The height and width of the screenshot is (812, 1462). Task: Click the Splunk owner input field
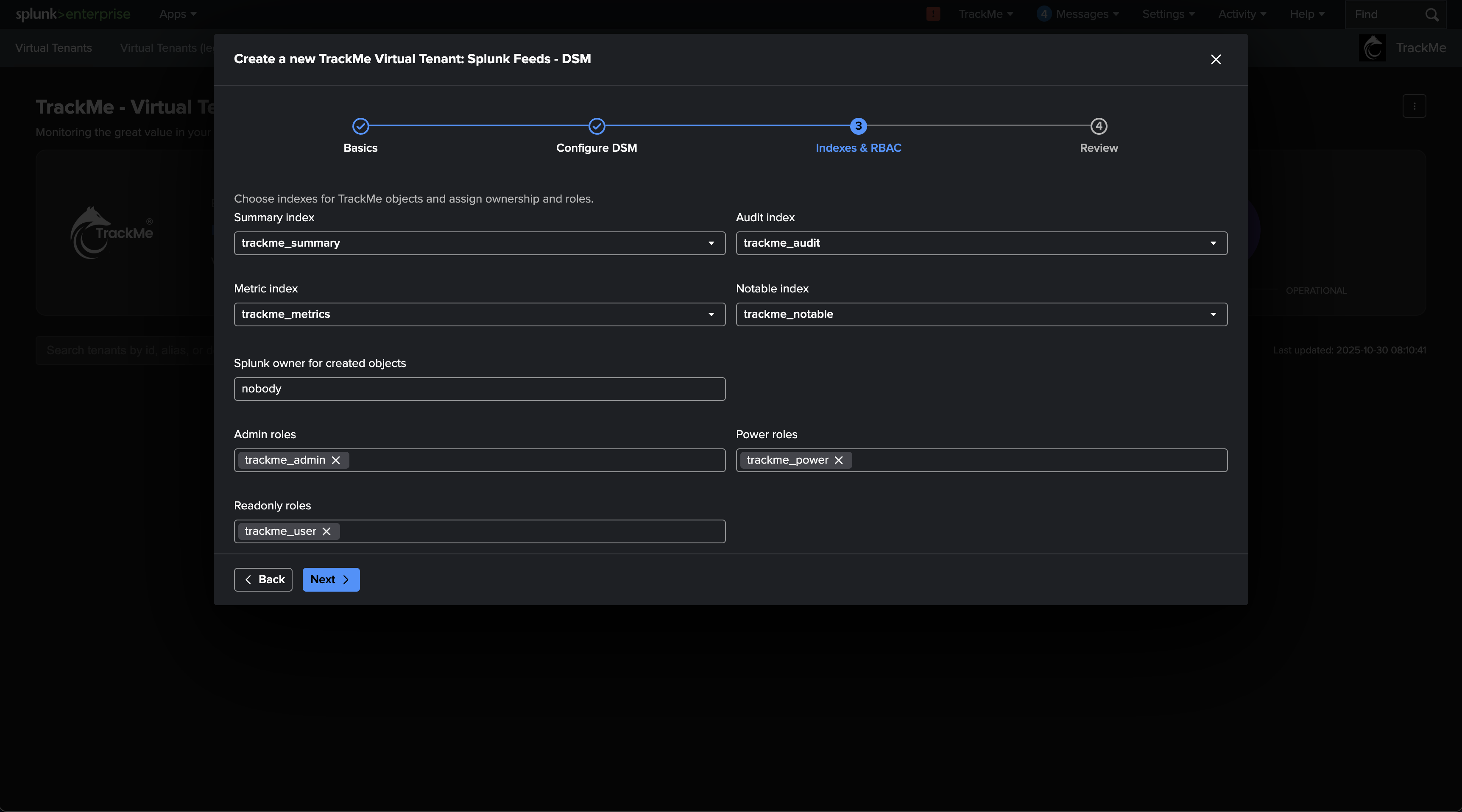pyautogui.click(x=479, y=389)
